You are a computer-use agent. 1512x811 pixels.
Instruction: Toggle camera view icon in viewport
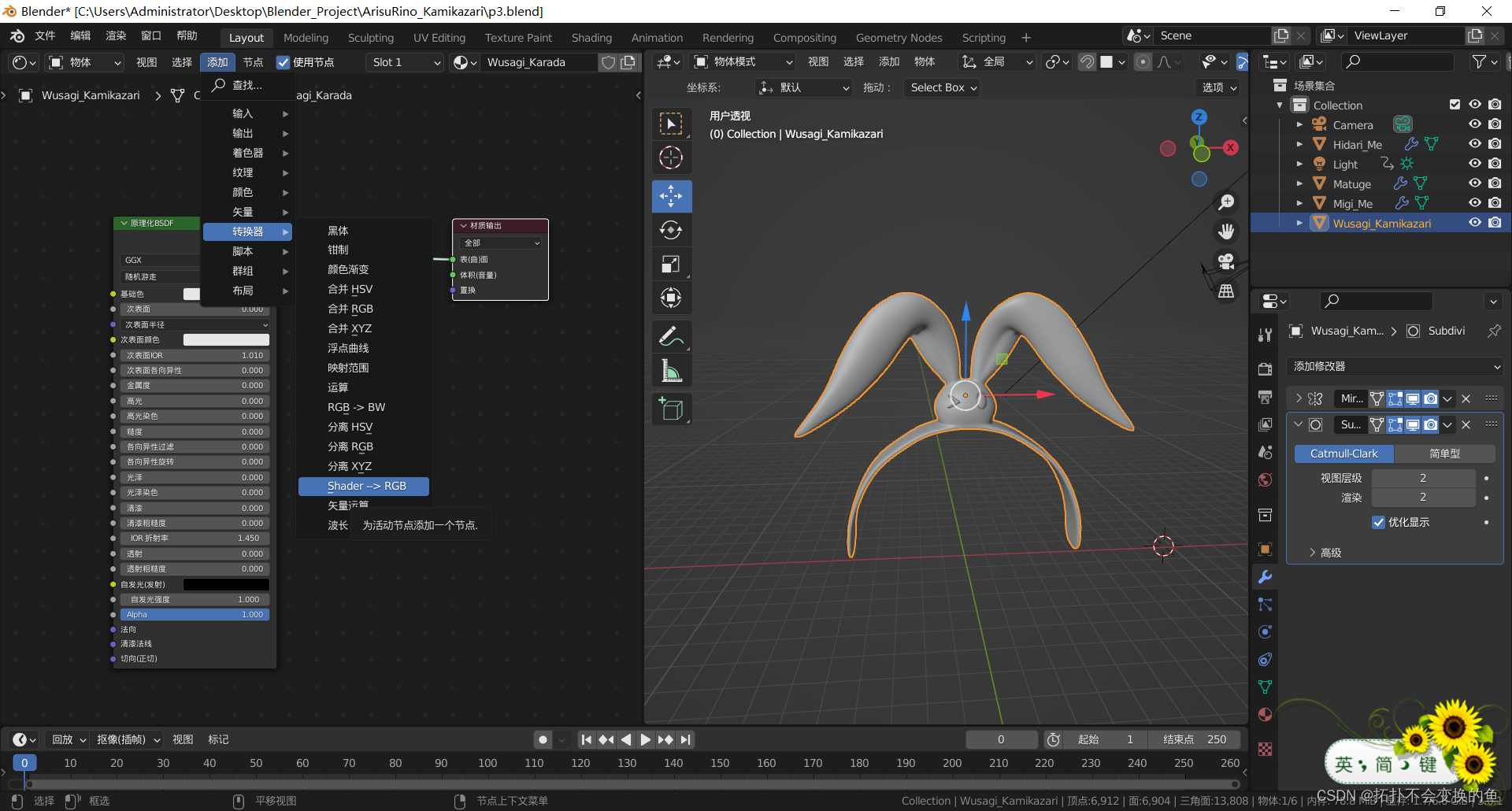[x=1226, y=261]
